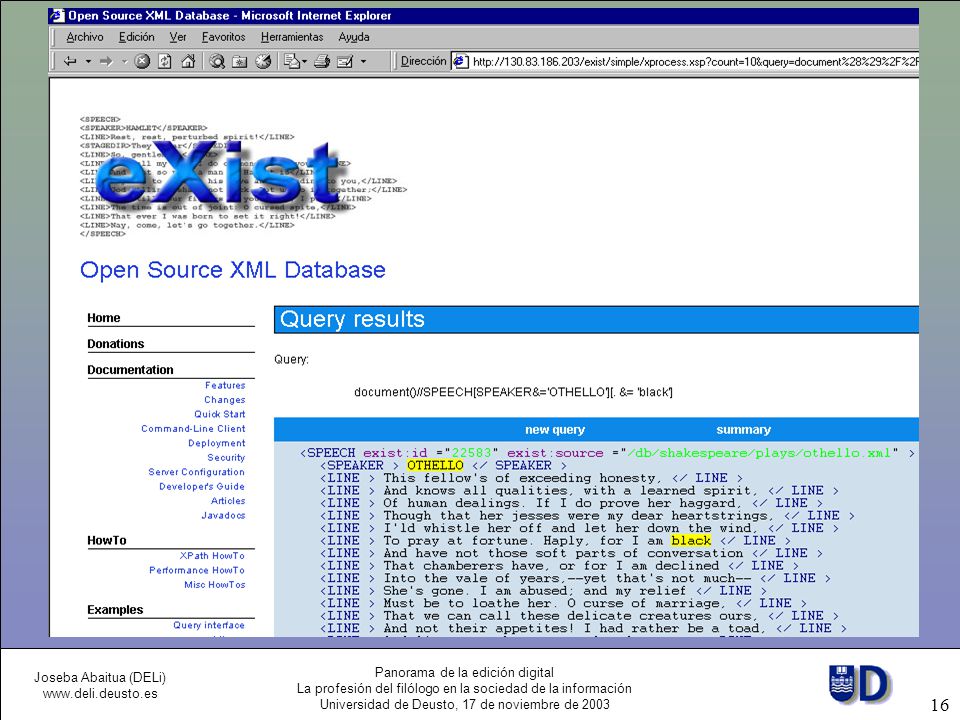The width and height of the screenshot is (960, 720).
Task: Open the Security link
Action: tap(226, 457)
